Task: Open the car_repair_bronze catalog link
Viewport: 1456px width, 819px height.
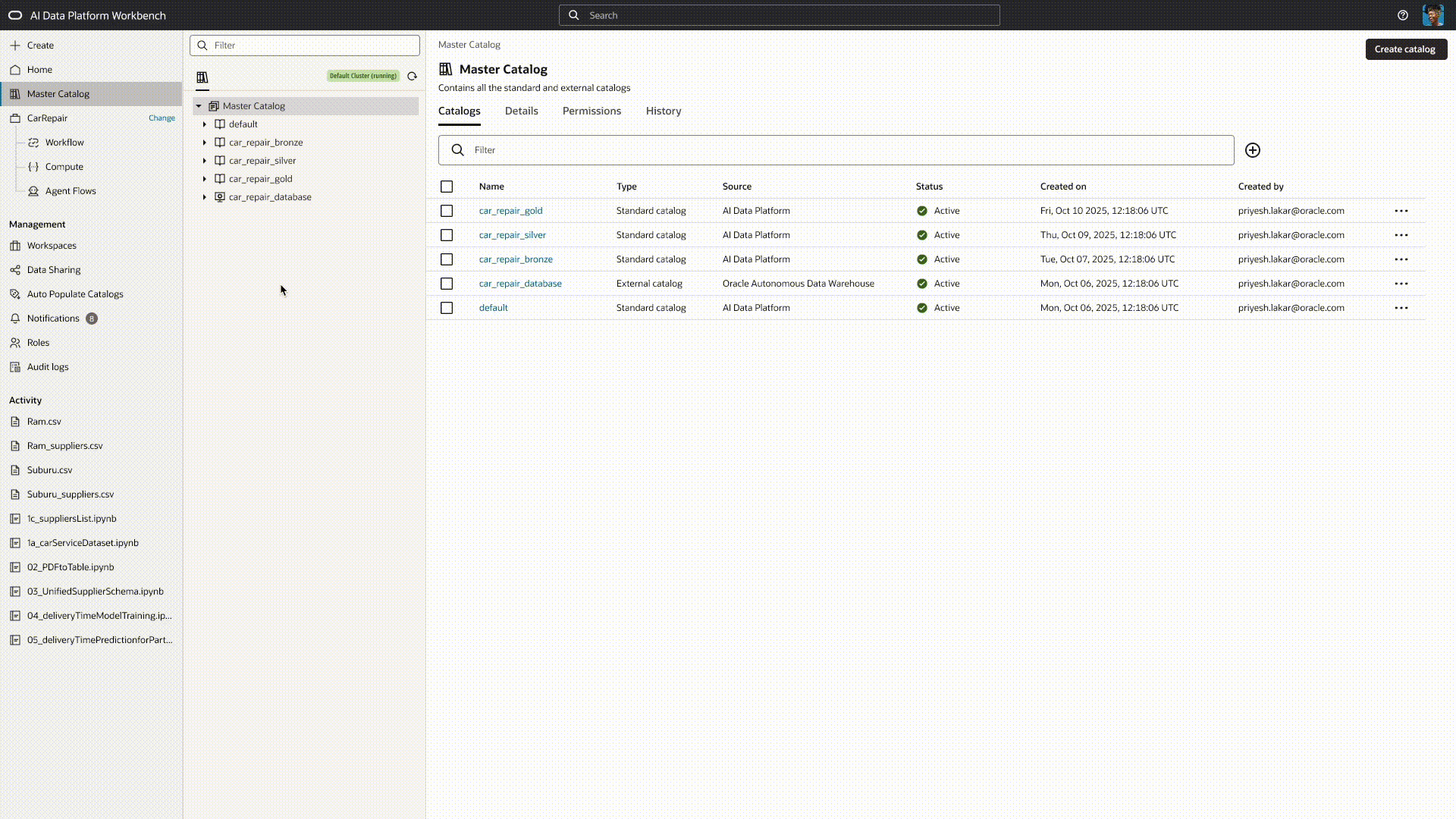Action: 516,259
